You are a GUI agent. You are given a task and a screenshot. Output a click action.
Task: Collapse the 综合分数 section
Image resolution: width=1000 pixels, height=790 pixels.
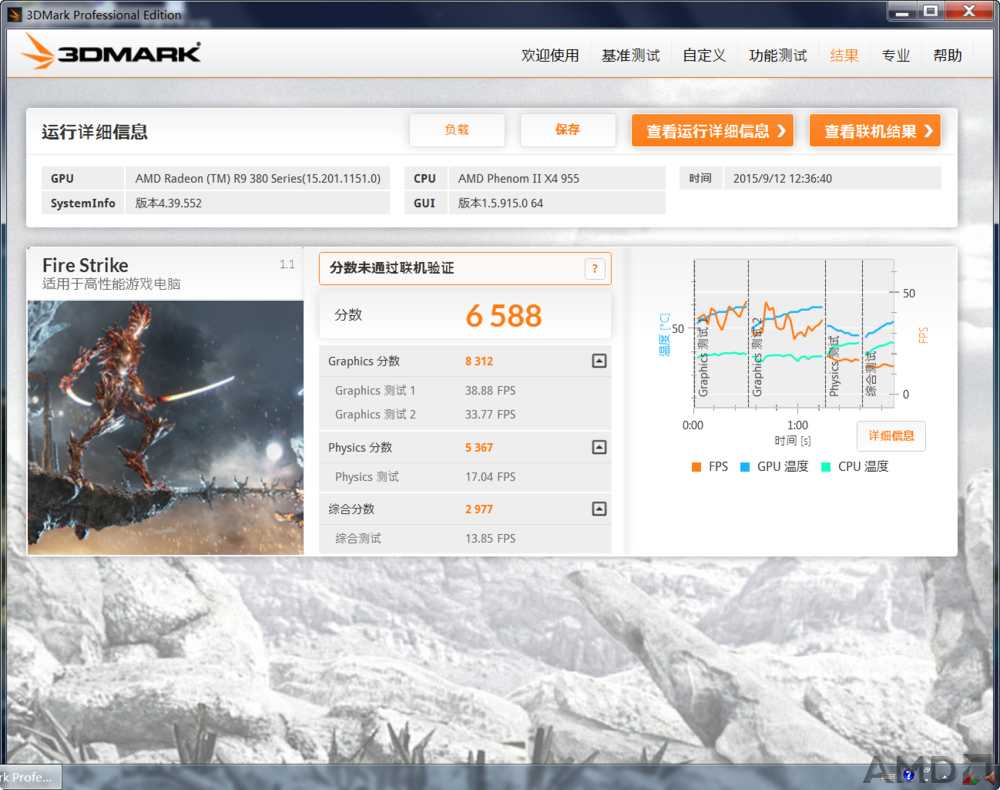point(599,509)
